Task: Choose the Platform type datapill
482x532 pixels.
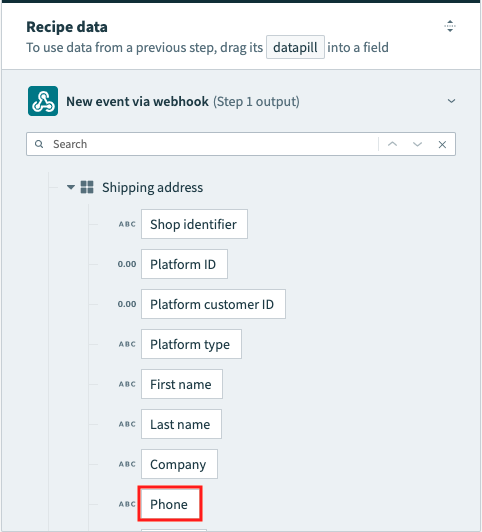Action: click(191, 344)
